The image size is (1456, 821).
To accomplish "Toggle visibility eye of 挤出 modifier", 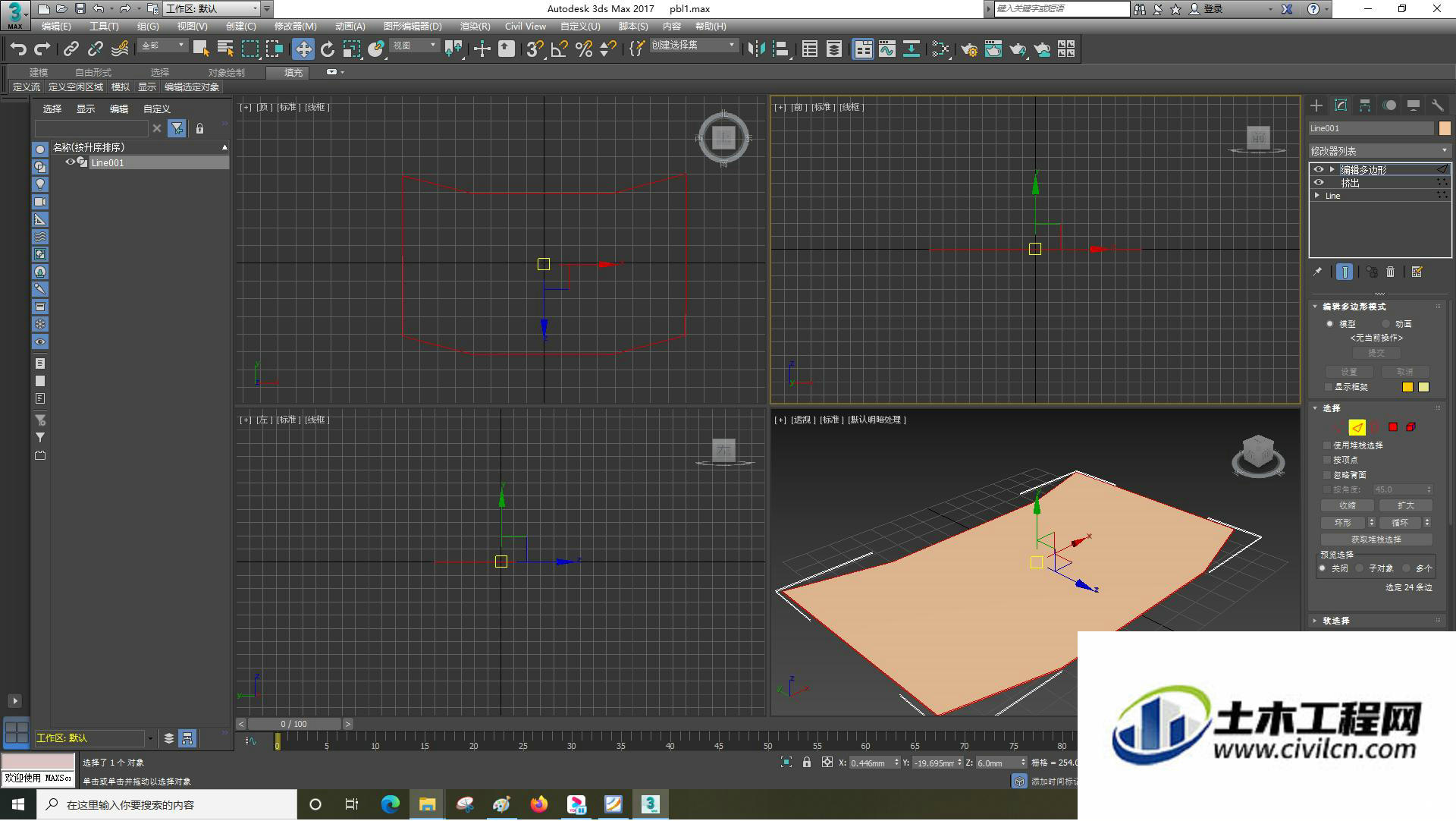I will coord(1319,183).
